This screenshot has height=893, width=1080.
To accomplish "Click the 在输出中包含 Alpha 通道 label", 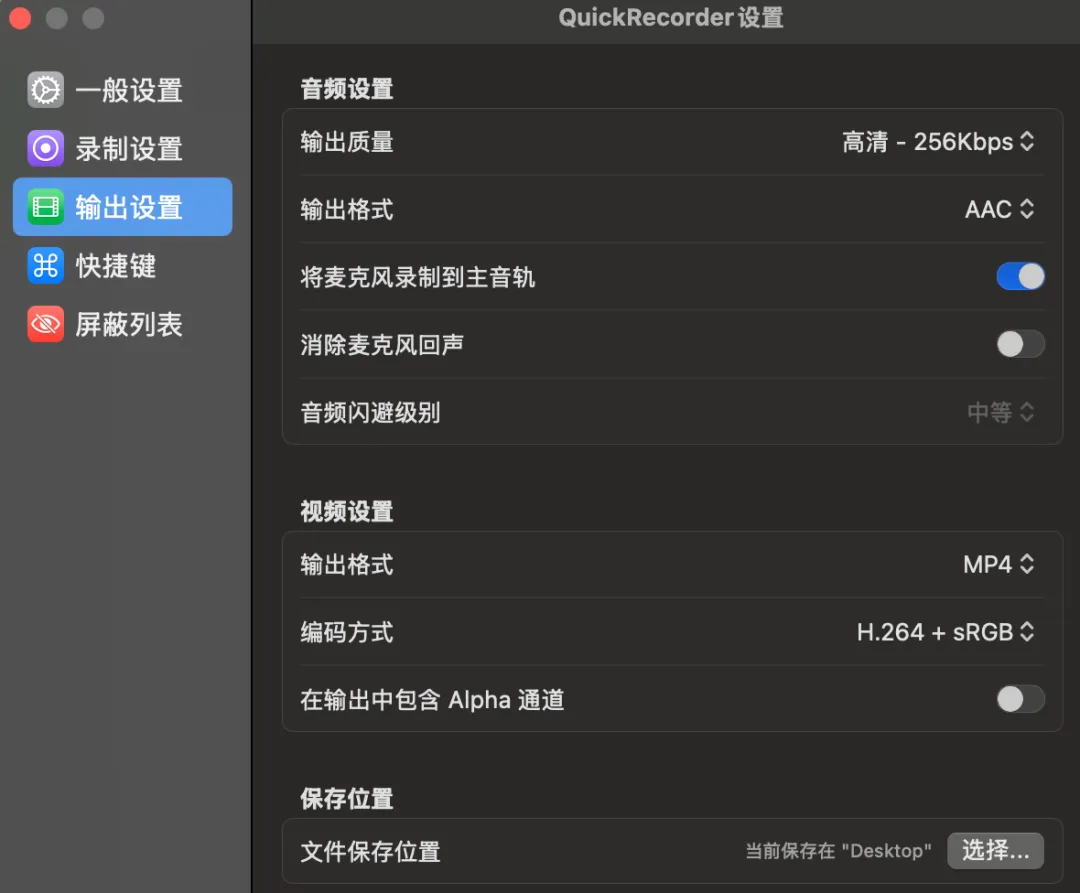I will click(432, 700).
